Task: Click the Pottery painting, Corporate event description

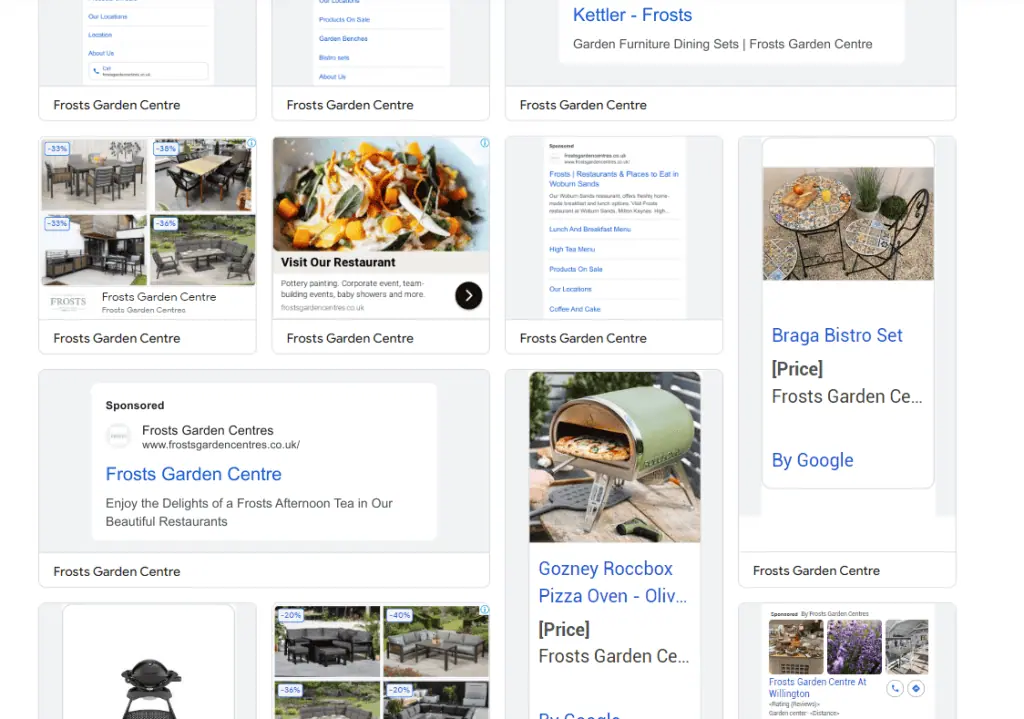Action: (x=353, y=289)
